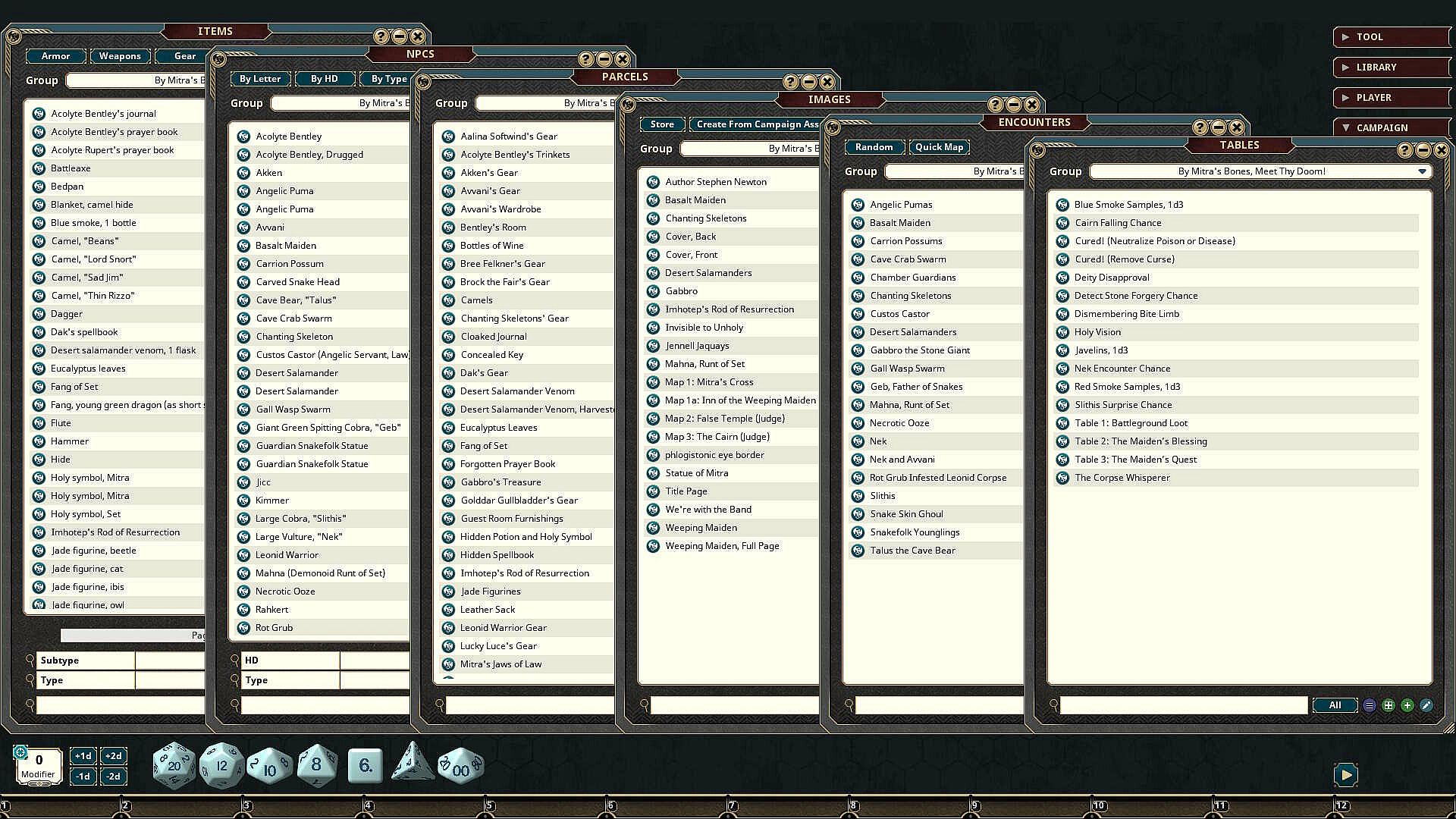This screenshot has height=819, width=1456.
Task: Roll the d20 die
Action: [x=174, y=765]
